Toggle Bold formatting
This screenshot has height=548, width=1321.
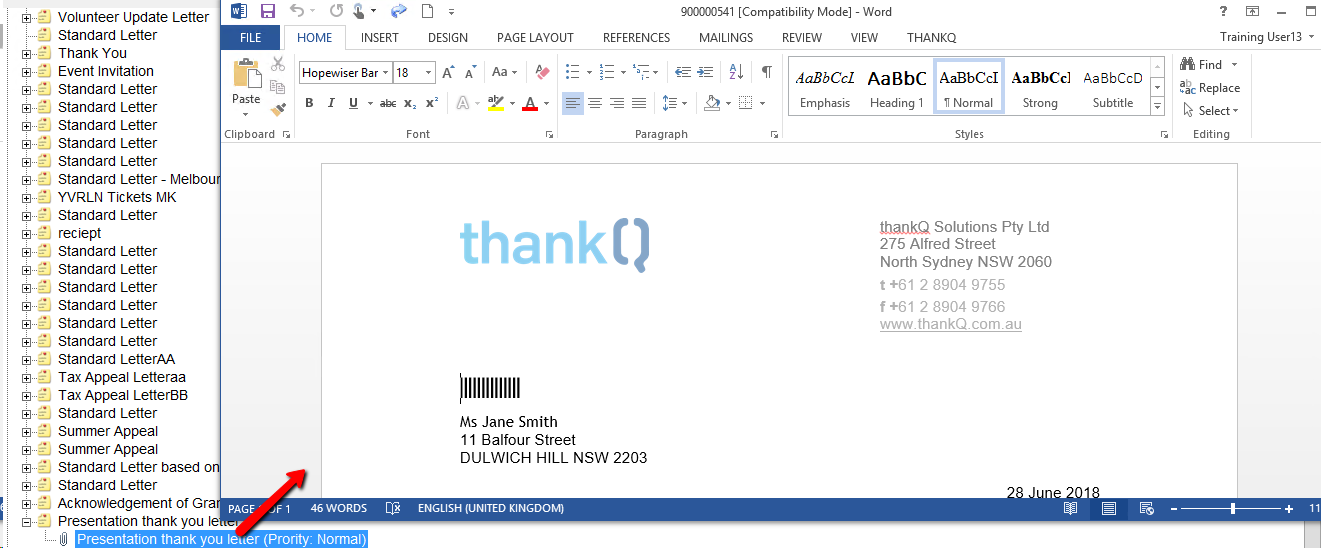tap(309, 103)
